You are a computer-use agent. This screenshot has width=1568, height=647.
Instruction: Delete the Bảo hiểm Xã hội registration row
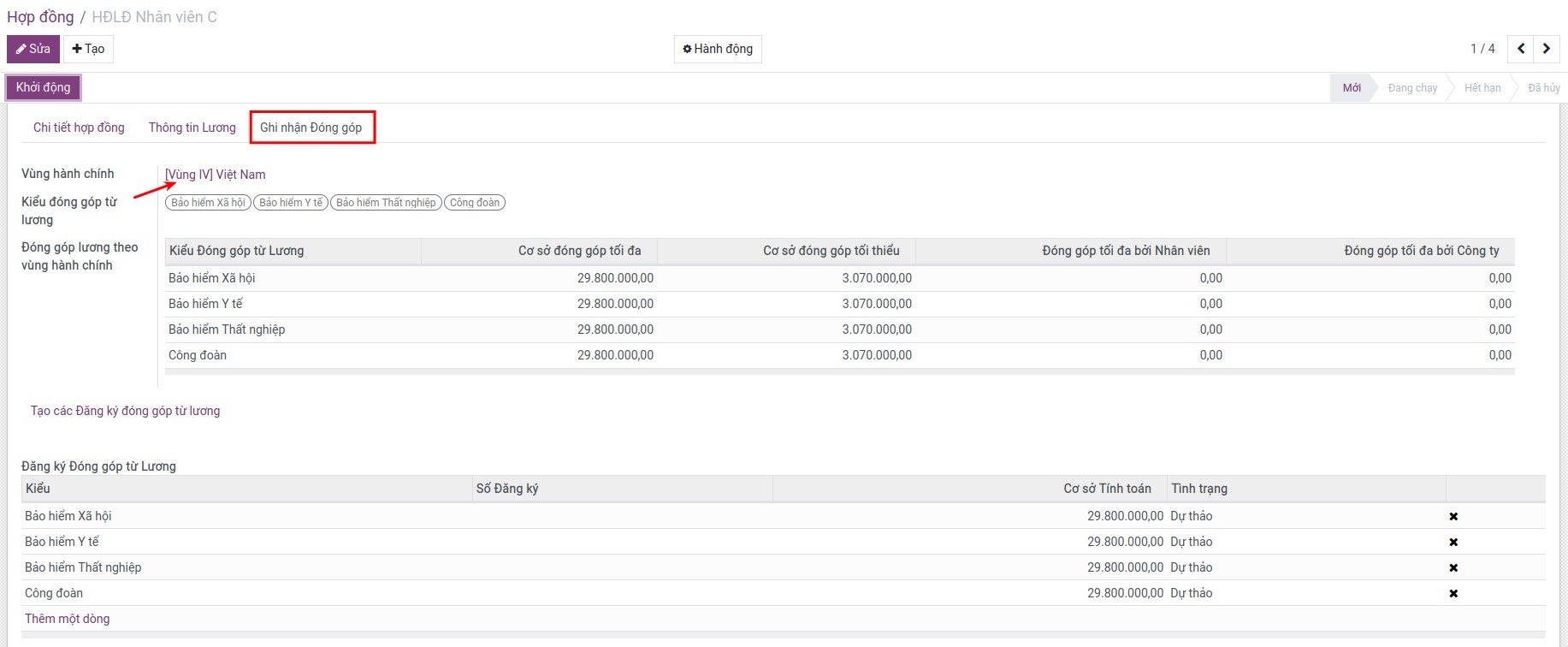pyautogui.click(x=1453, y=516)
